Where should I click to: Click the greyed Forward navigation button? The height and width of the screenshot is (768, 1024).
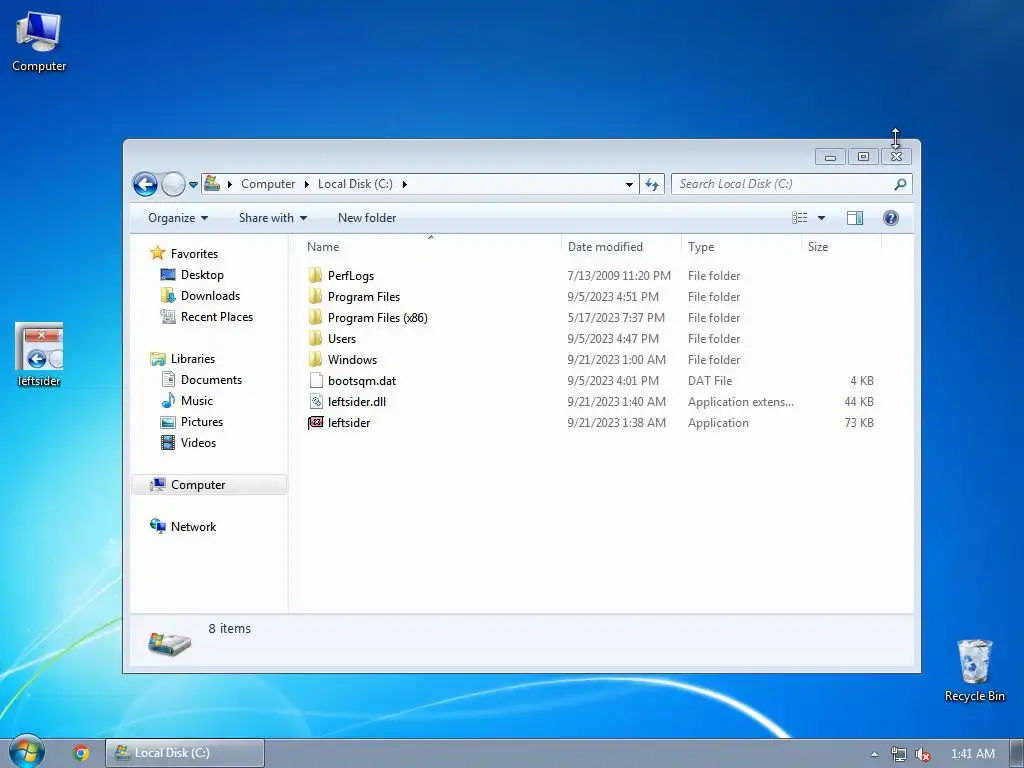pyautogui.click(x=173, y=184)
